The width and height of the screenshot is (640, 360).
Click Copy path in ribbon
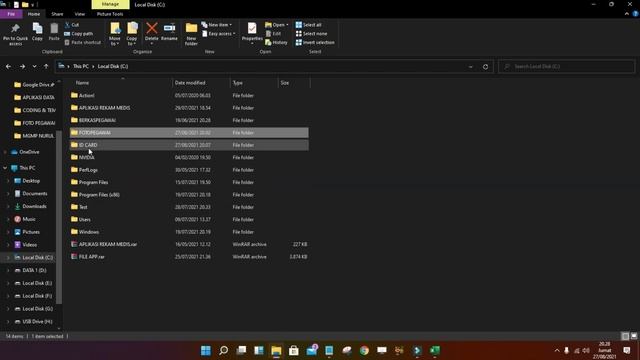point(79,33)
